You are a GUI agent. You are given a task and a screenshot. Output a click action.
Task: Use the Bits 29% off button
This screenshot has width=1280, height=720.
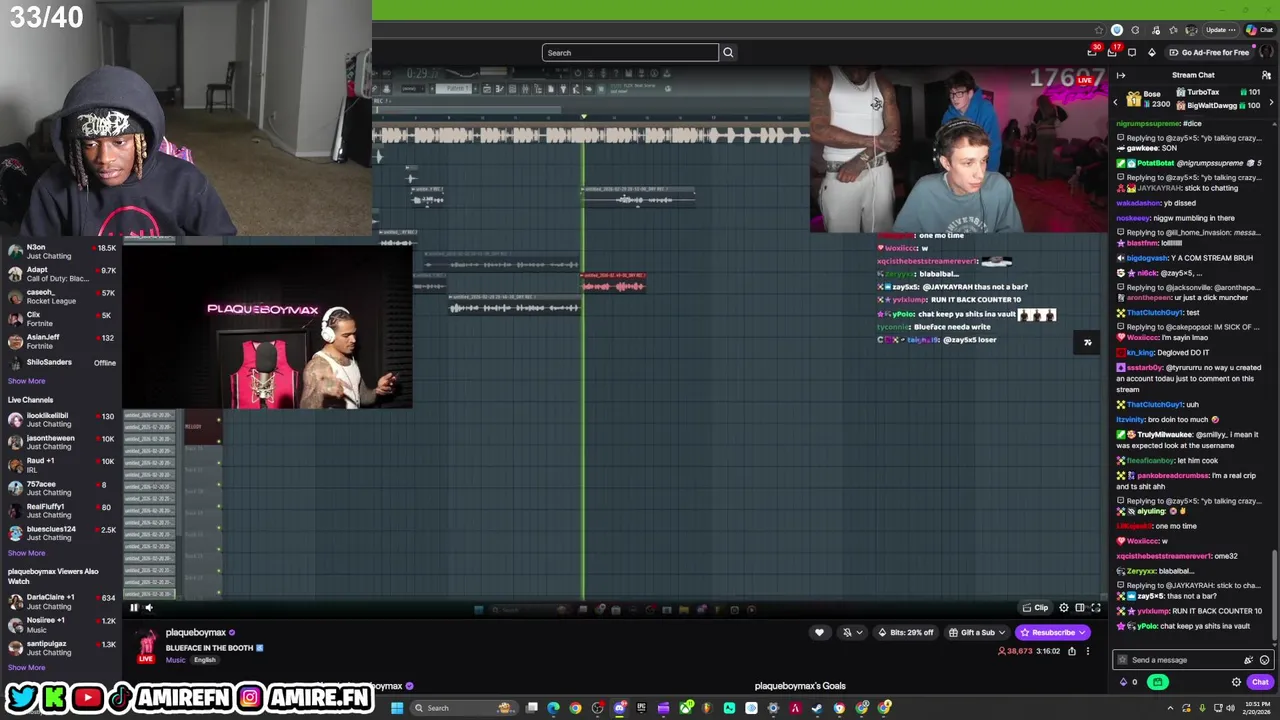(905, 632)
